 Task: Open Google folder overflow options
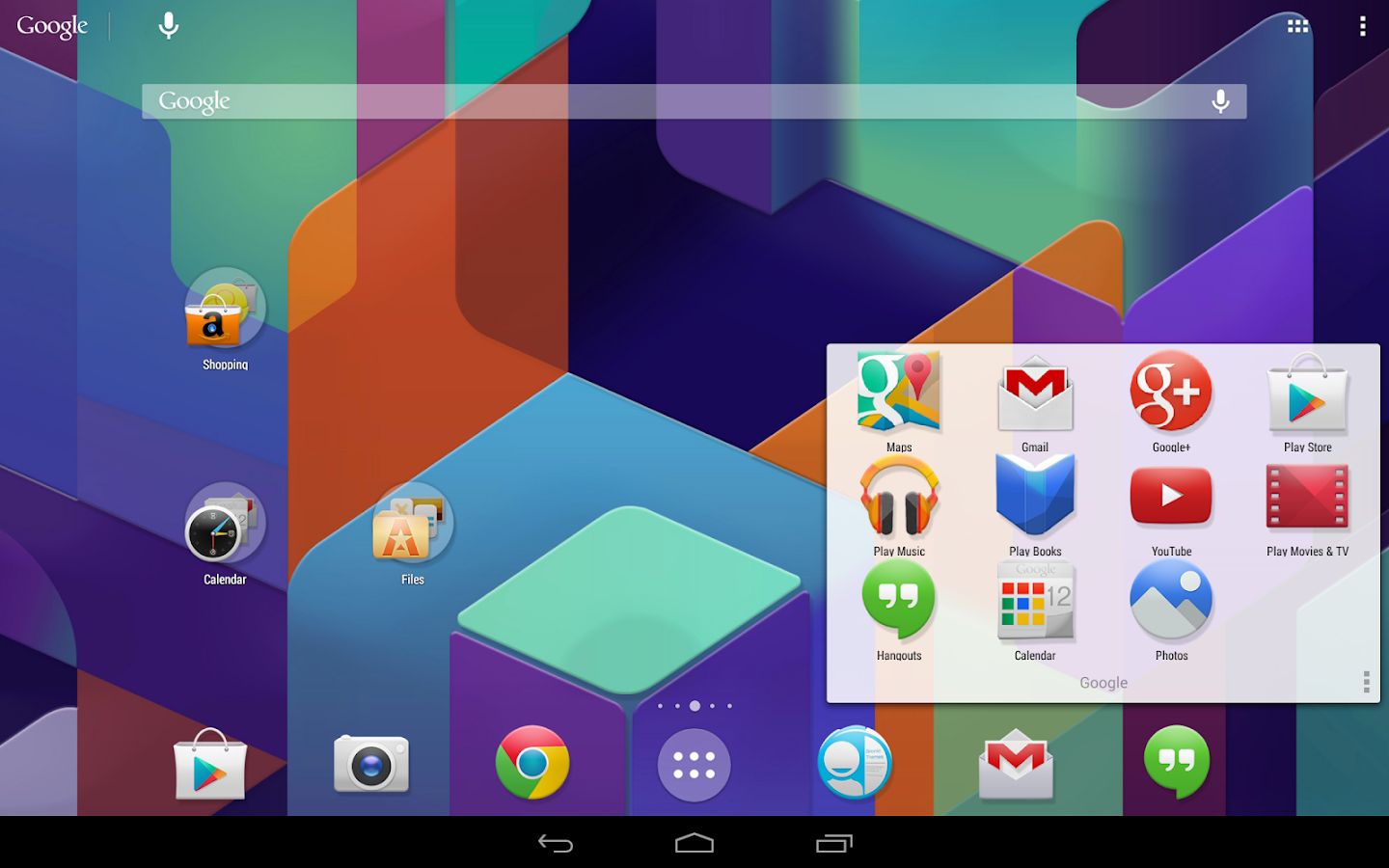pos(1366,682)
